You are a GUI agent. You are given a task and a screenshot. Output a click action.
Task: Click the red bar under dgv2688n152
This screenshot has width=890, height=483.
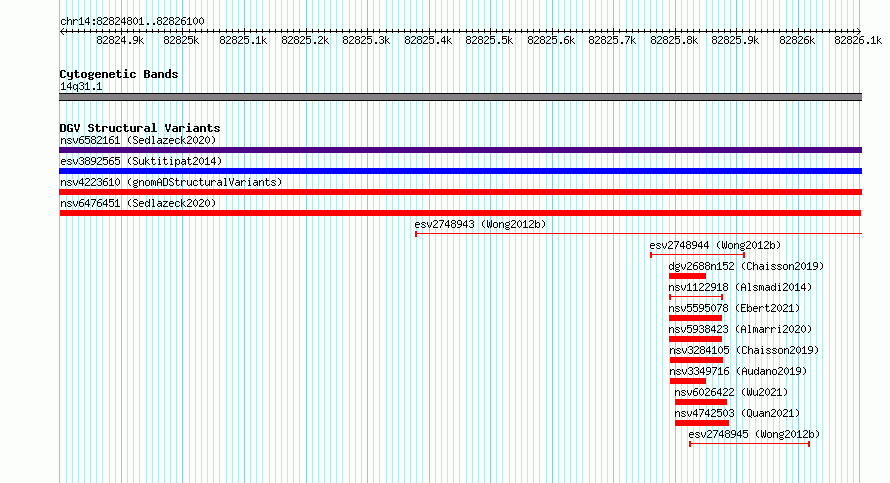coord(687,276)
